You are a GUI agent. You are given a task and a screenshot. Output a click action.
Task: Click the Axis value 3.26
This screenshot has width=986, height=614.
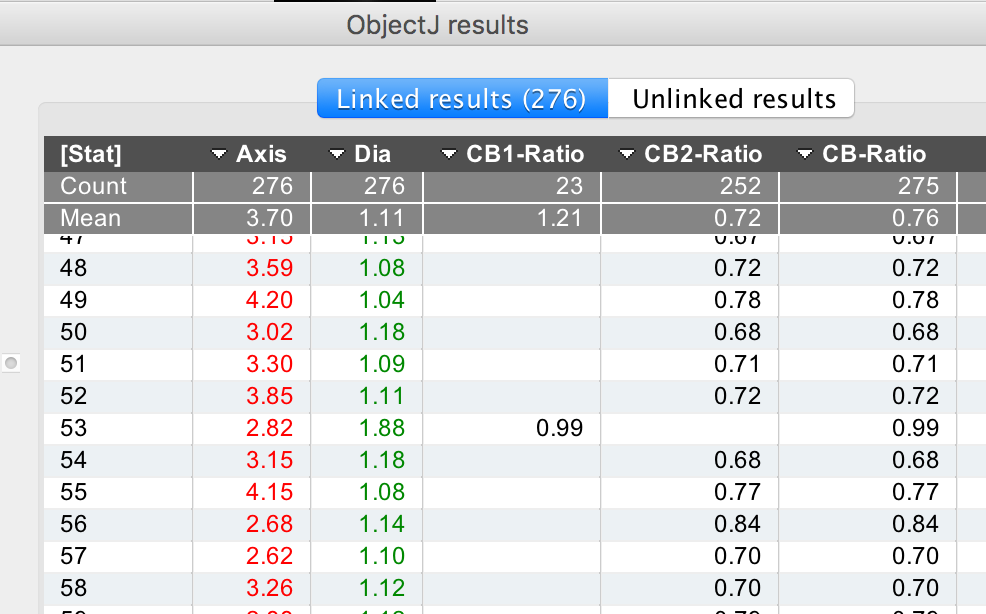pos(269,589)
